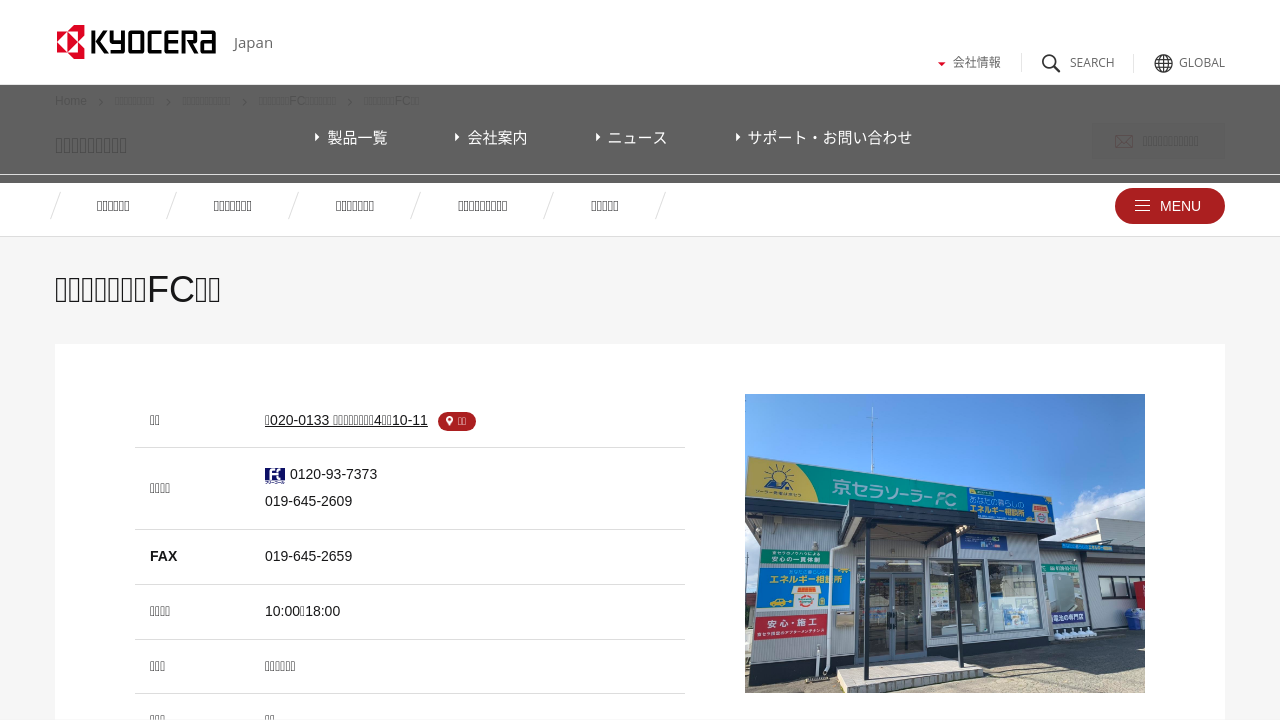
Task: Open サポート・お問い合わせ menu item
Action: (x=824, y=137)
